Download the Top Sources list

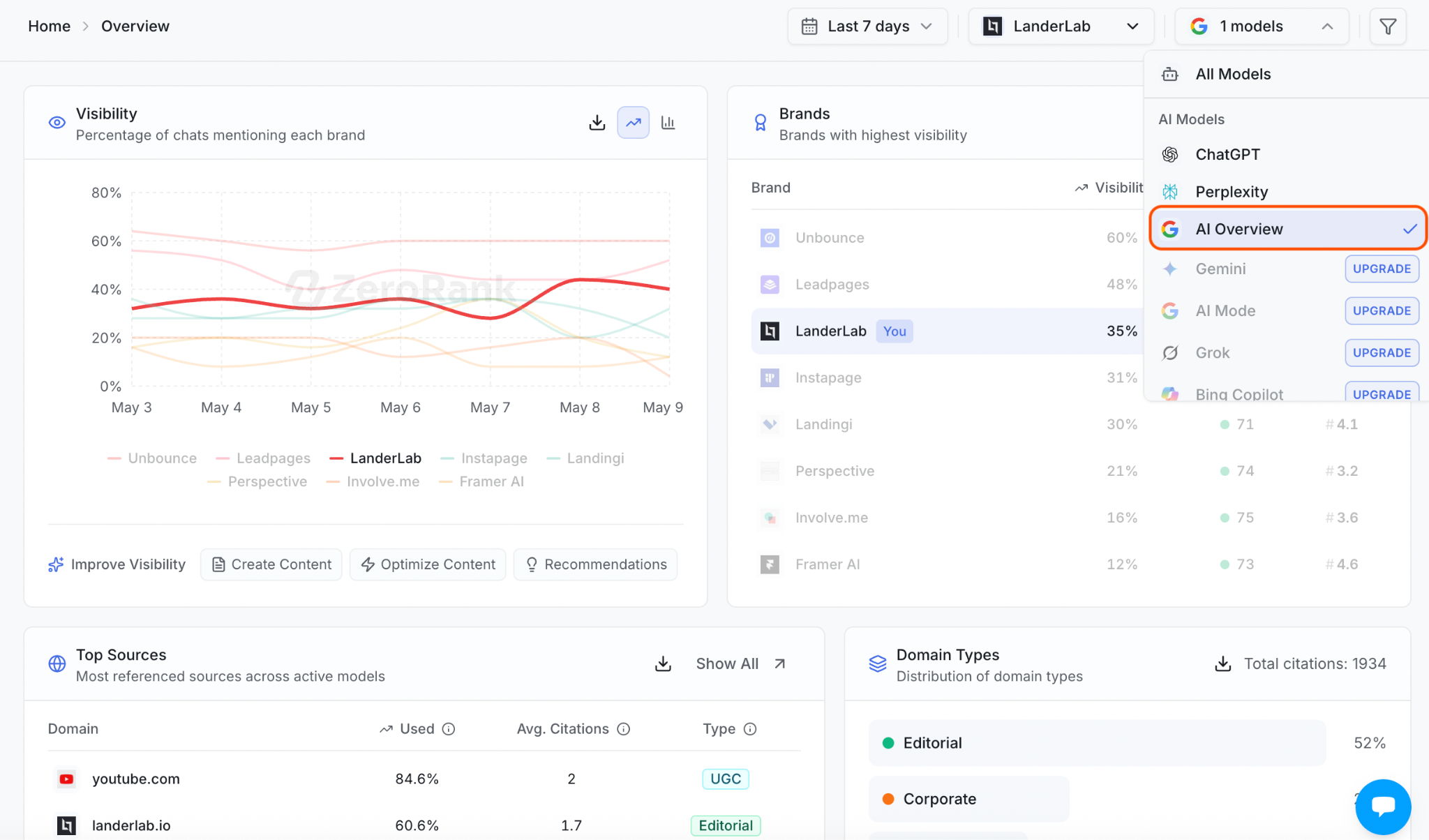(663, 663)
